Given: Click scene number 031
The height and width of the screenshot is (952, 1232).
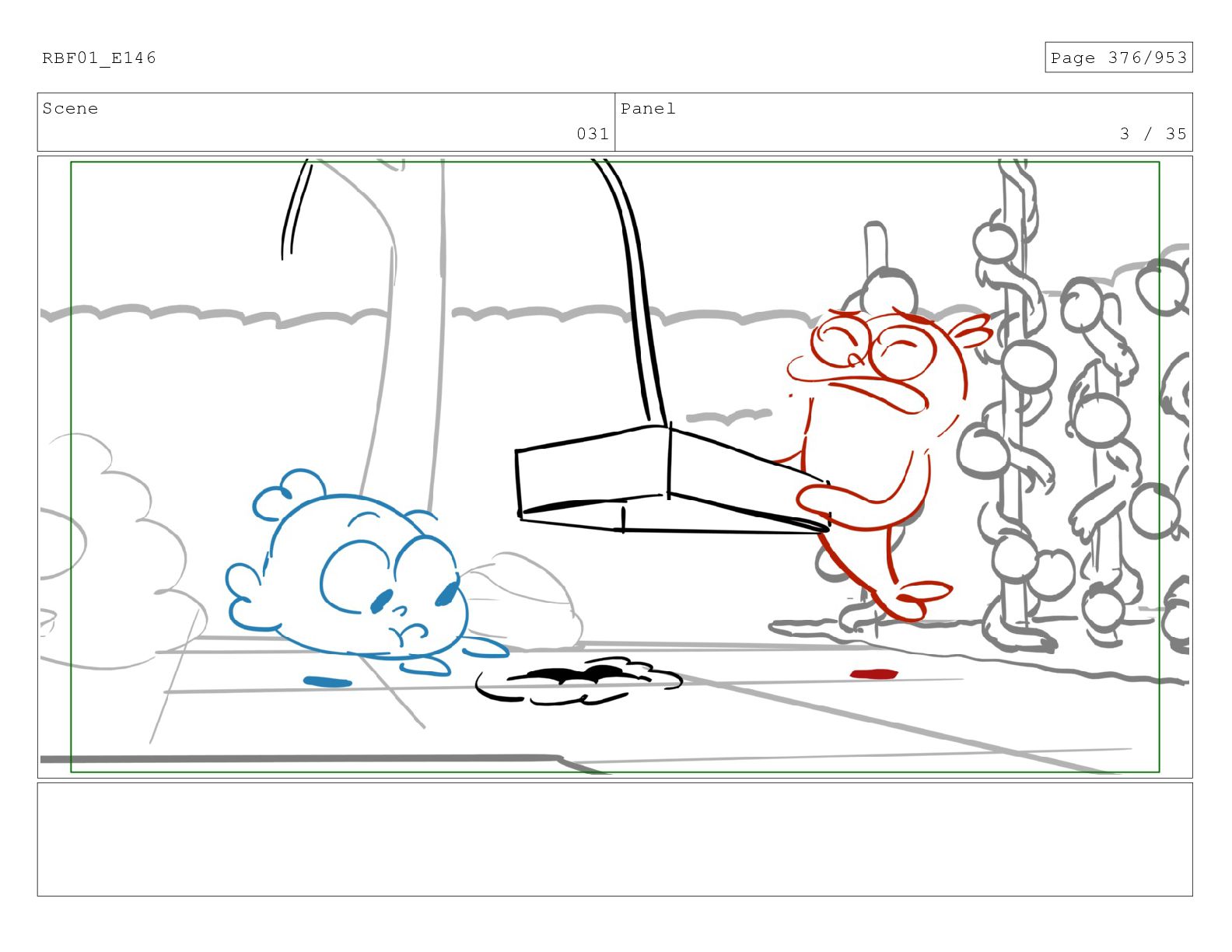Looking at the screenshot, I should [593, 134].
